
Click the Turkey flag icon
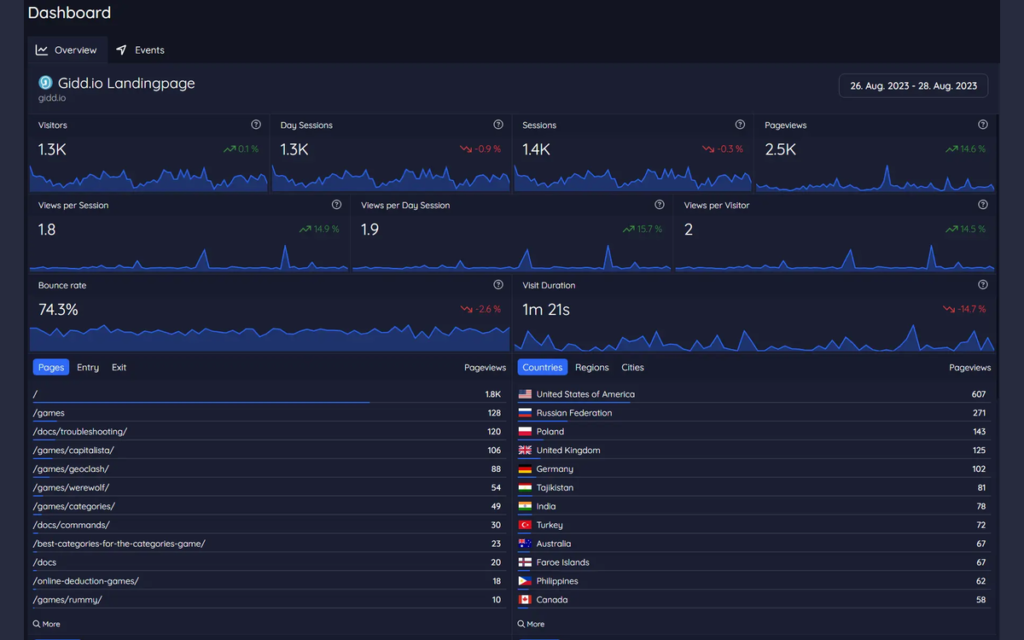[525, 524]
